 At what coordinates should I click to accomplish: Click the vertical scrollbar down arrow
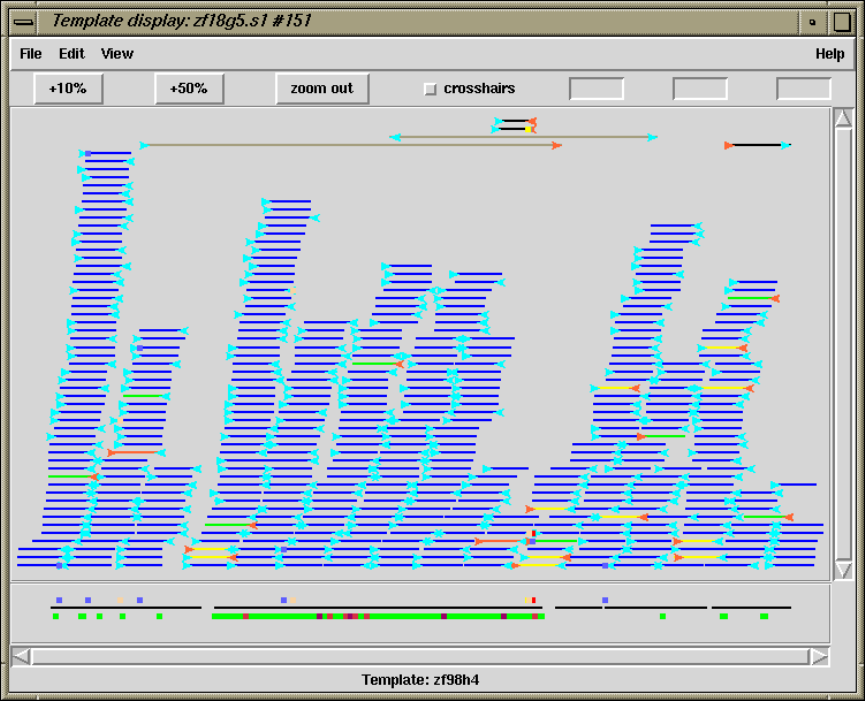[x=843, y=570]
